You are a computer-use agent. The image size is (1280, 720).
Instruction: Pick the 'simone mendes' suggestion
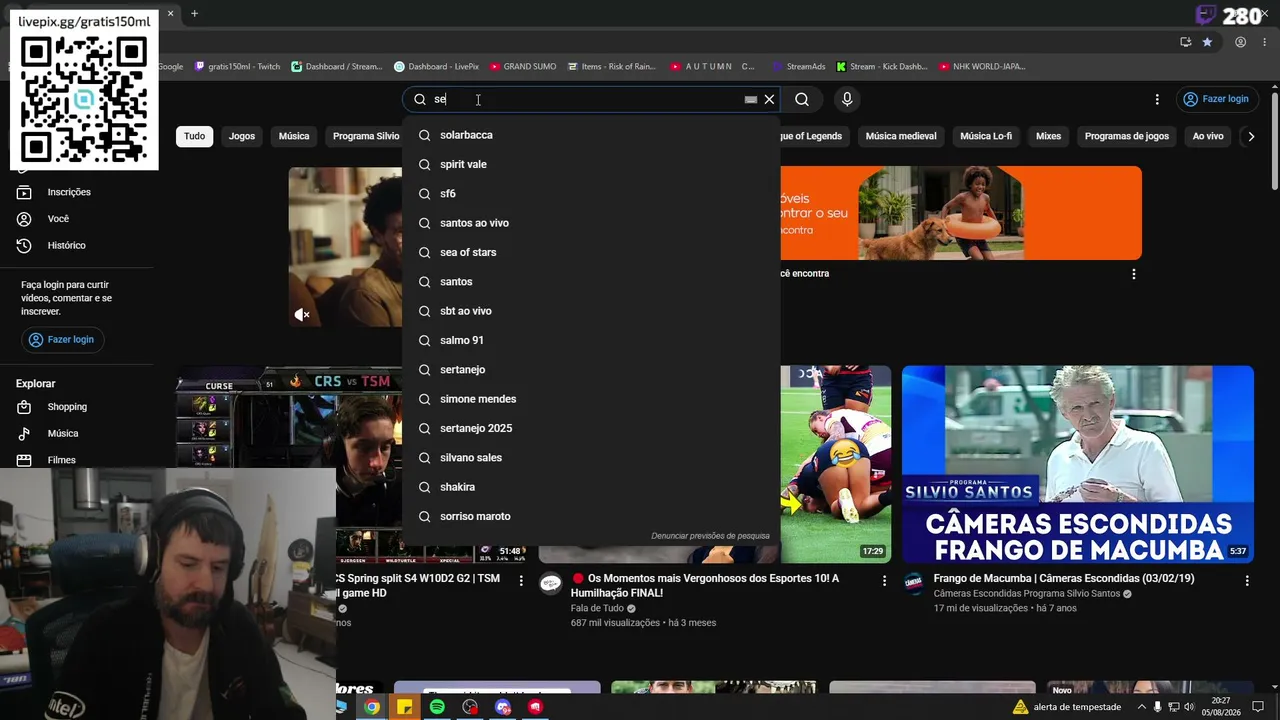point(591,399)
